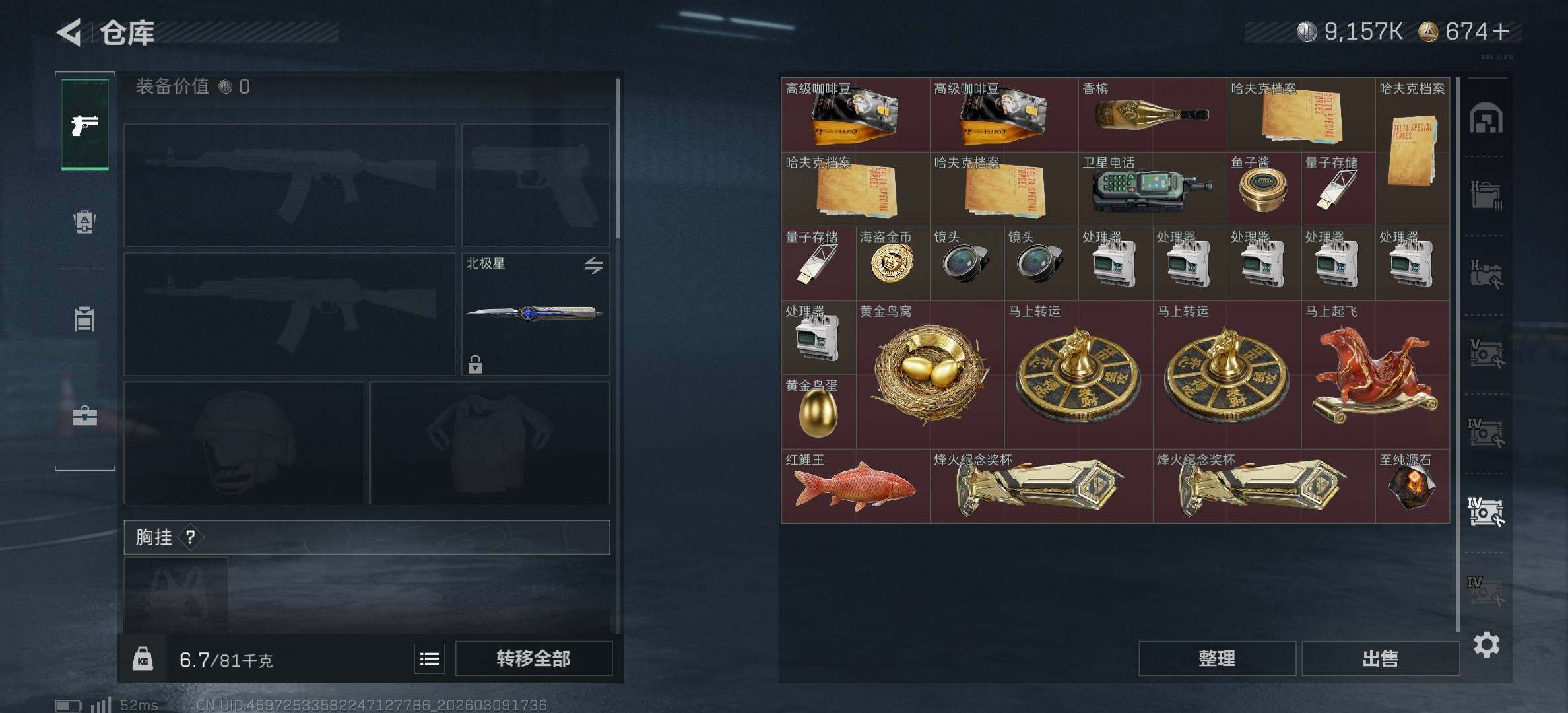Open the list view icon beside 转移全部

click(430, 659)
